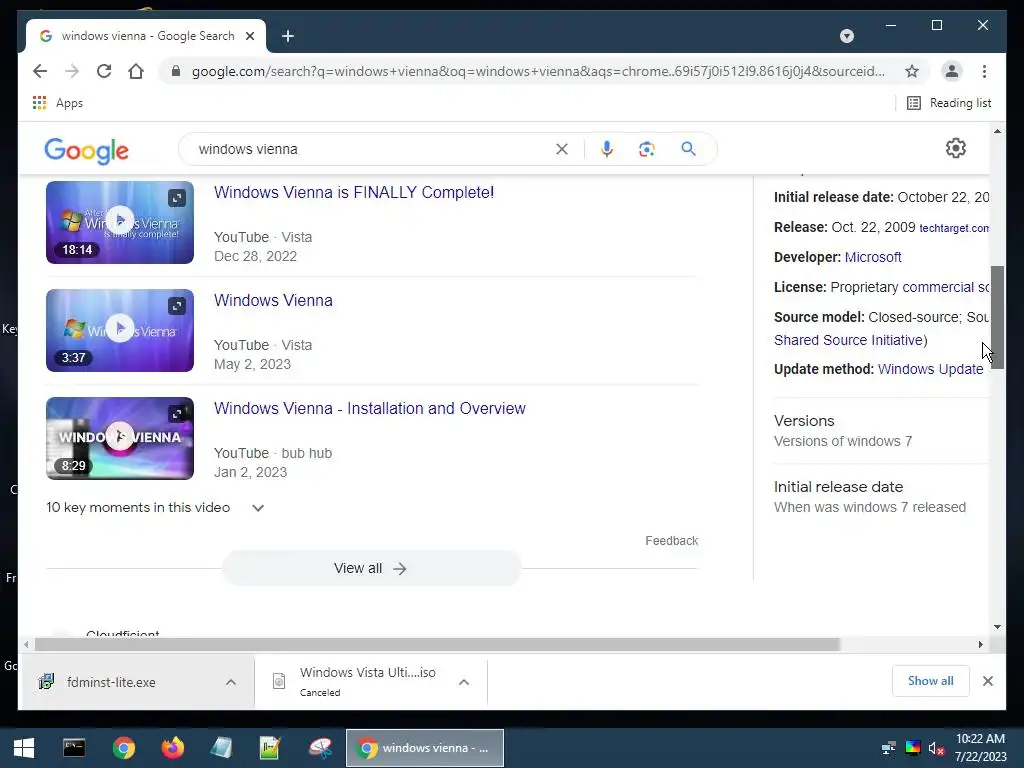Submit search with magnifier icon
The image size is (1024, 768).
click(688, 149)
